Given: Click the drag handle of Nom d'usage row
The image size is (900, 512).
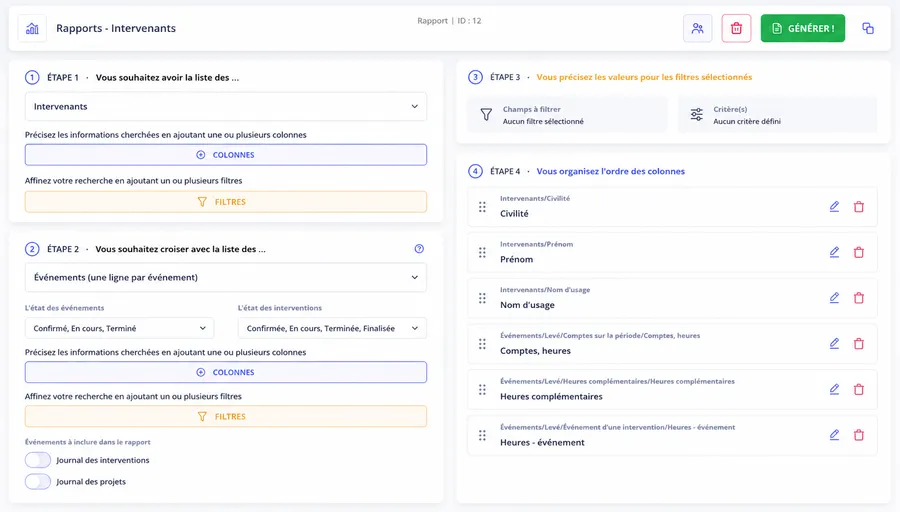Looking at the screenshot, I should 482,298.
